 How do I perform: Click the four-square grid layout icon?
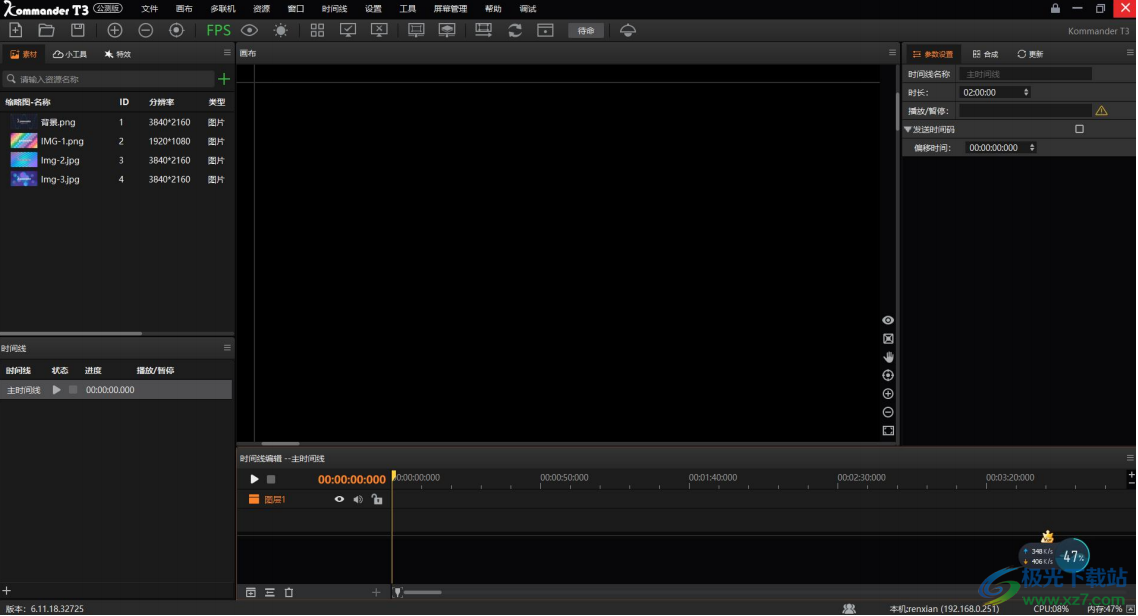pyautogui.click(x=317, y=30)
